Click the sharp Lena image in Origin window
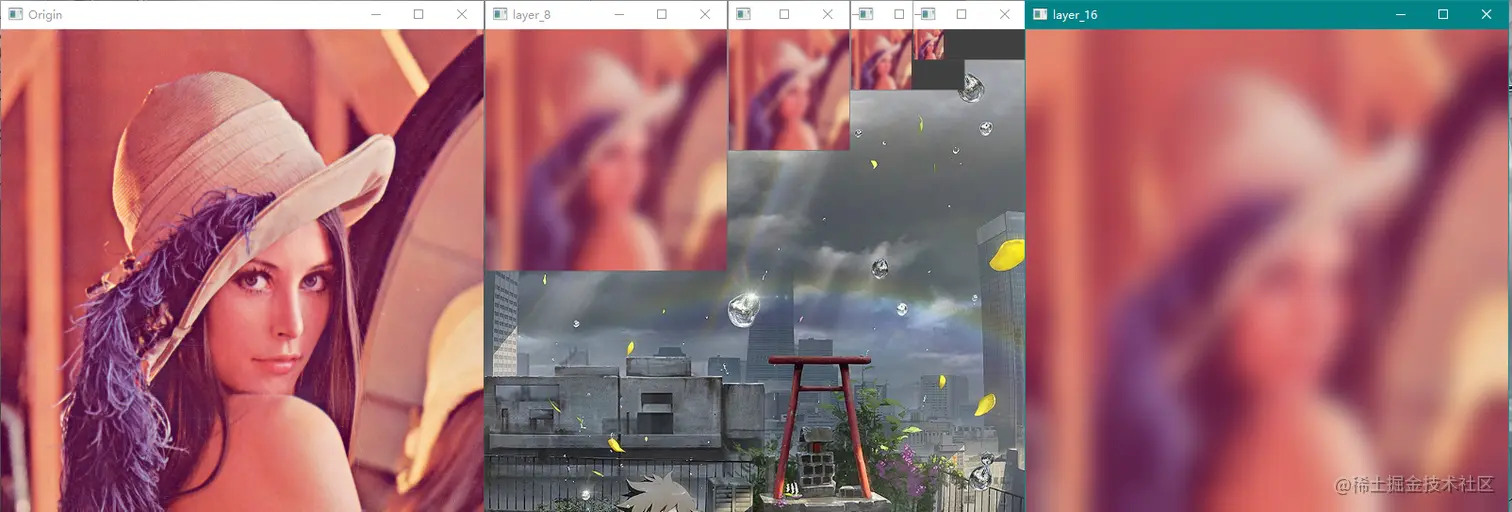 (242, 270)
